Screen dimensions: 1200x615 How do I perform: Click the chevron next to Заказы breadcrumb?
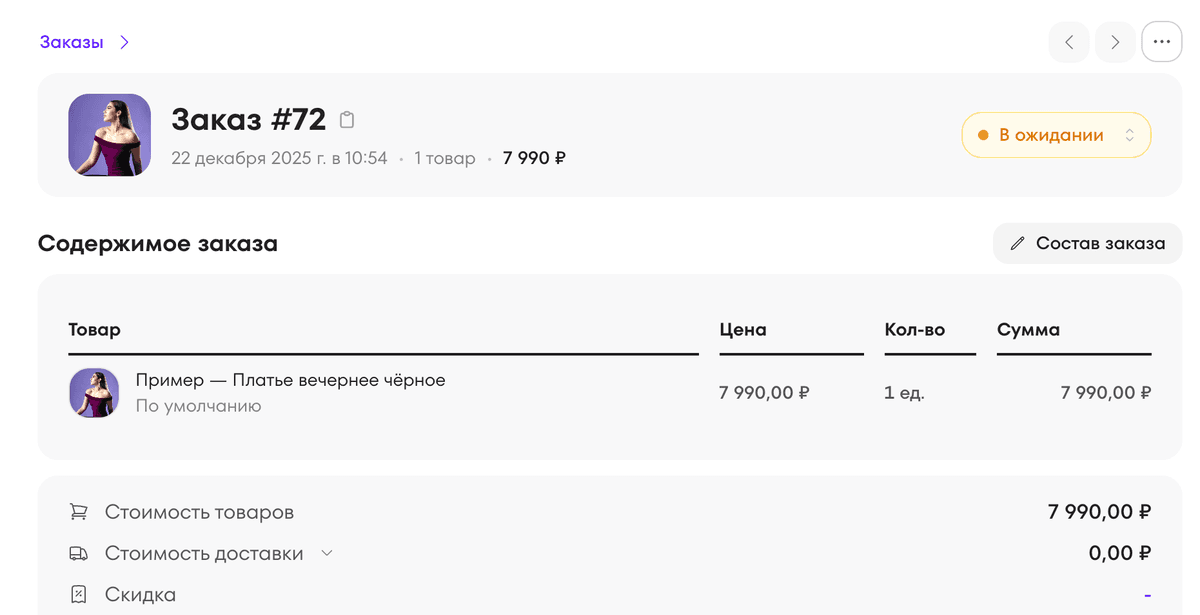point(125,42)
